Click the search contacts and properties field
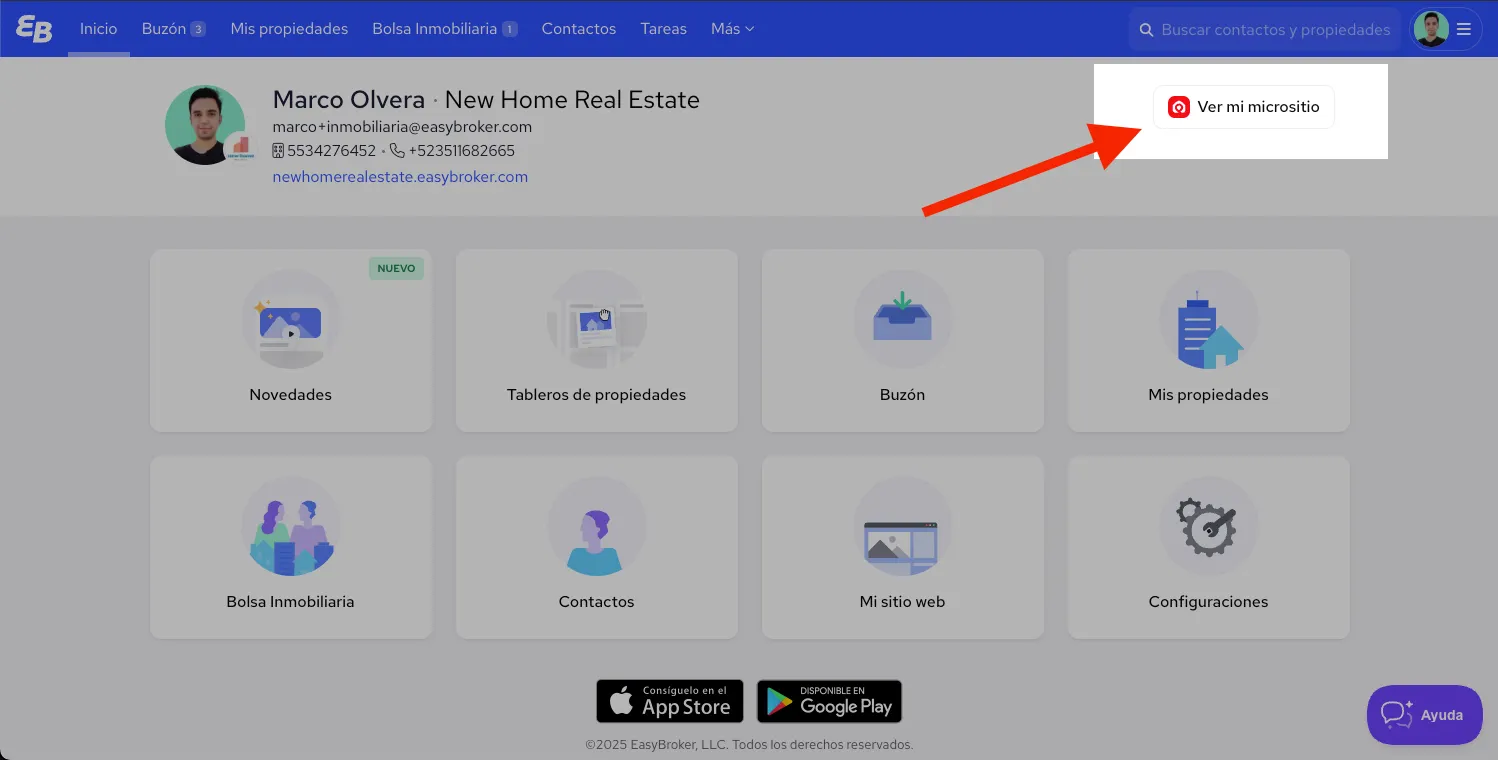1498x760 pixels. coord(1265,30)
